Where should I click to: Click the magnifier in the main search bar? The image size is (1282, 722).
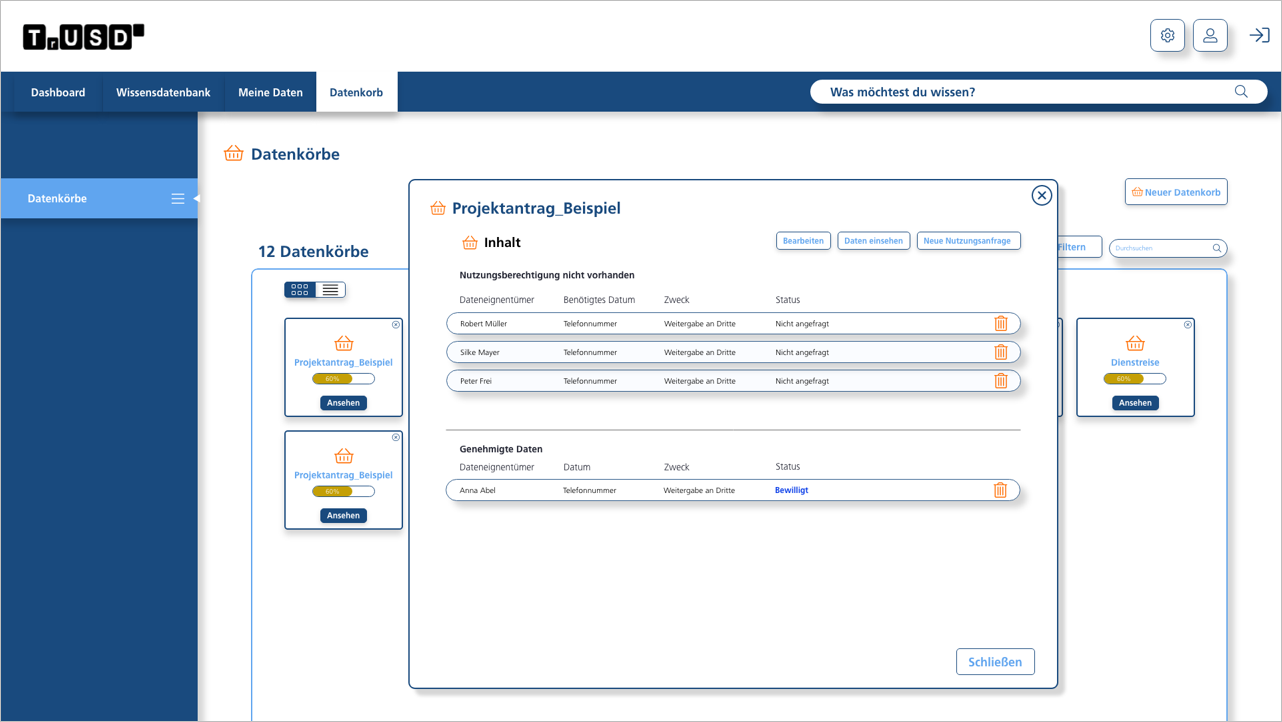click(1241, 92)
